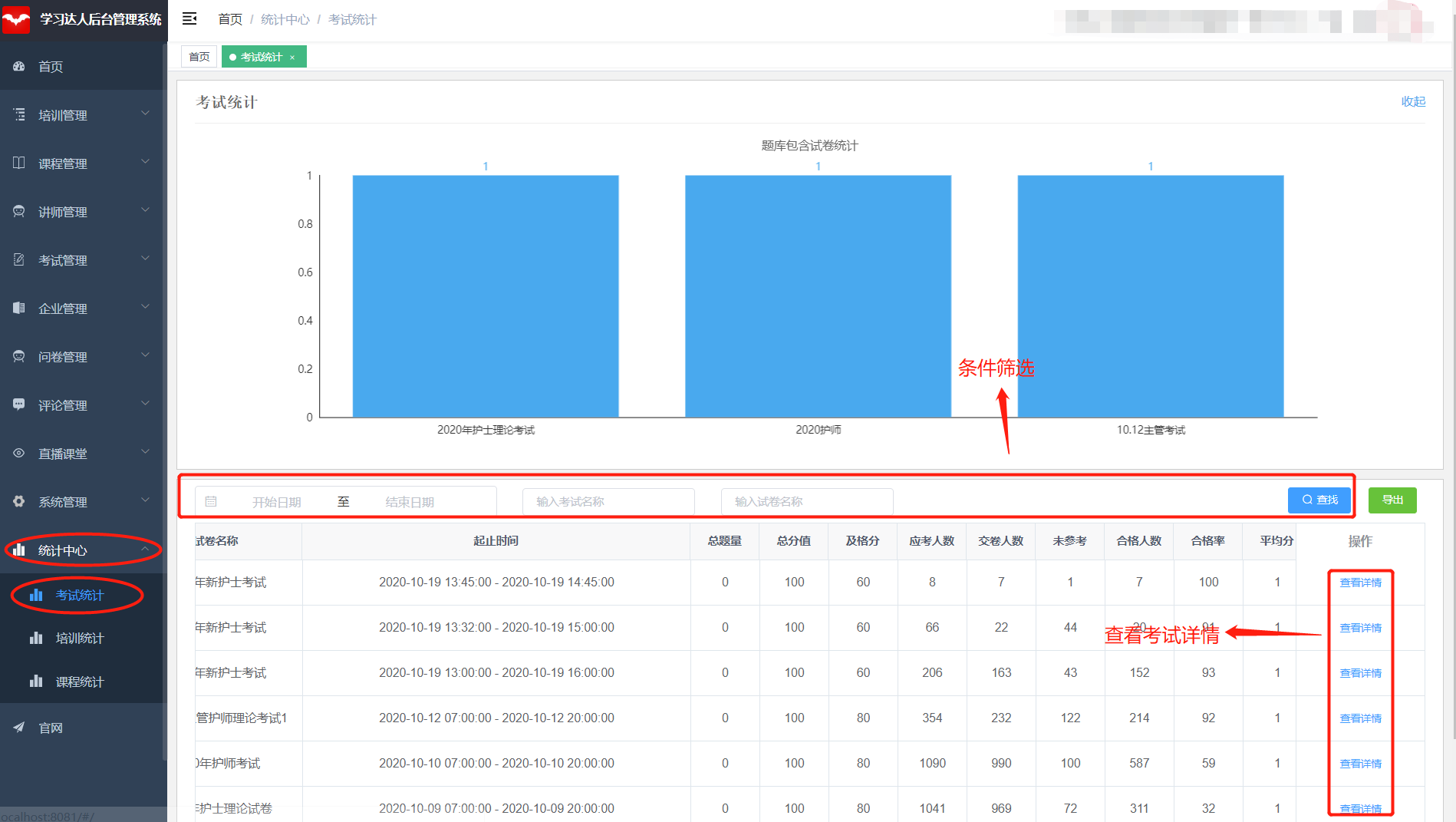The height and width of the screenshot is (822, 1456).
Task: Click the 课程统计 chart icon
Action: [36, 682]
